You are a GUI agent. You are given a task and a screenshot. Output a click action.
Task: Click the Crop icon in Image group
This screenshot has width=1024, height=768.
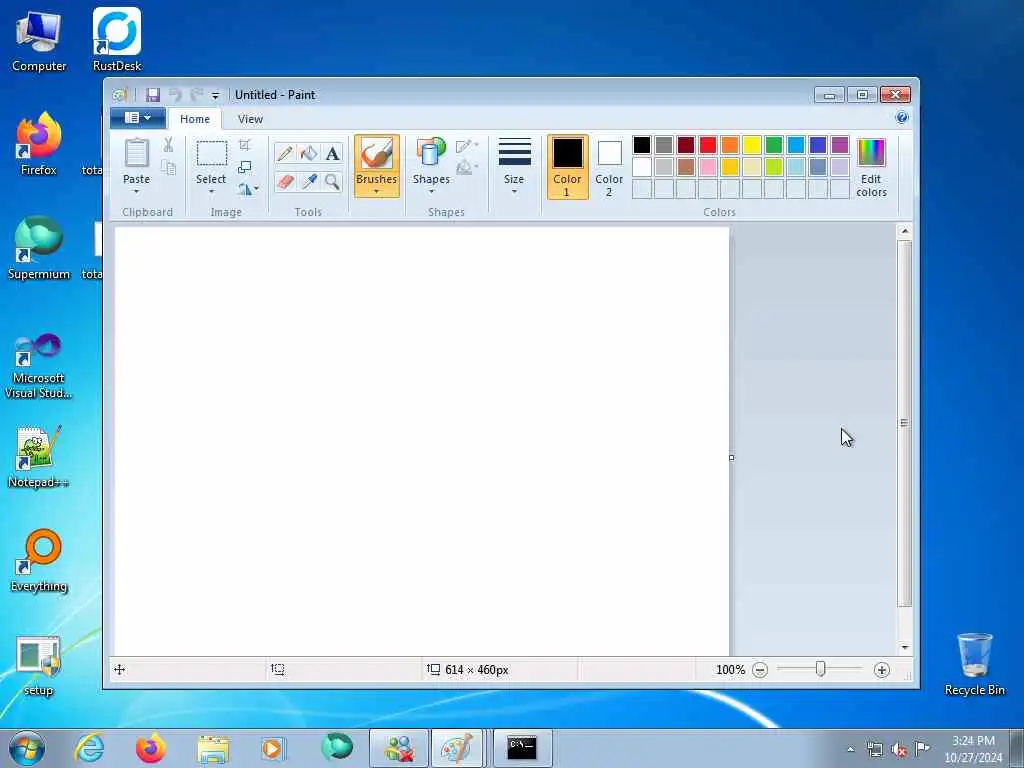(x=245, y=145)
